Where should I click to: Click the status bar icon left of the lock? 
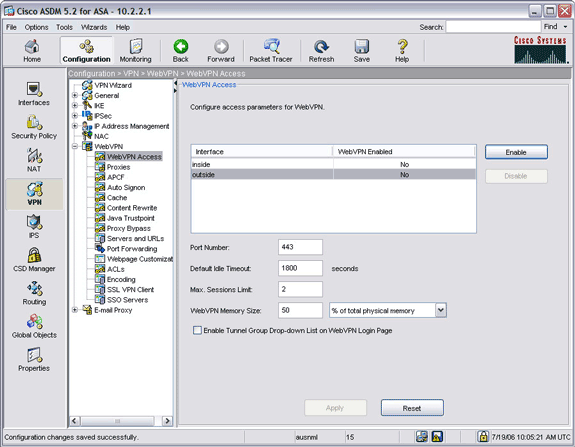point(437,436)
